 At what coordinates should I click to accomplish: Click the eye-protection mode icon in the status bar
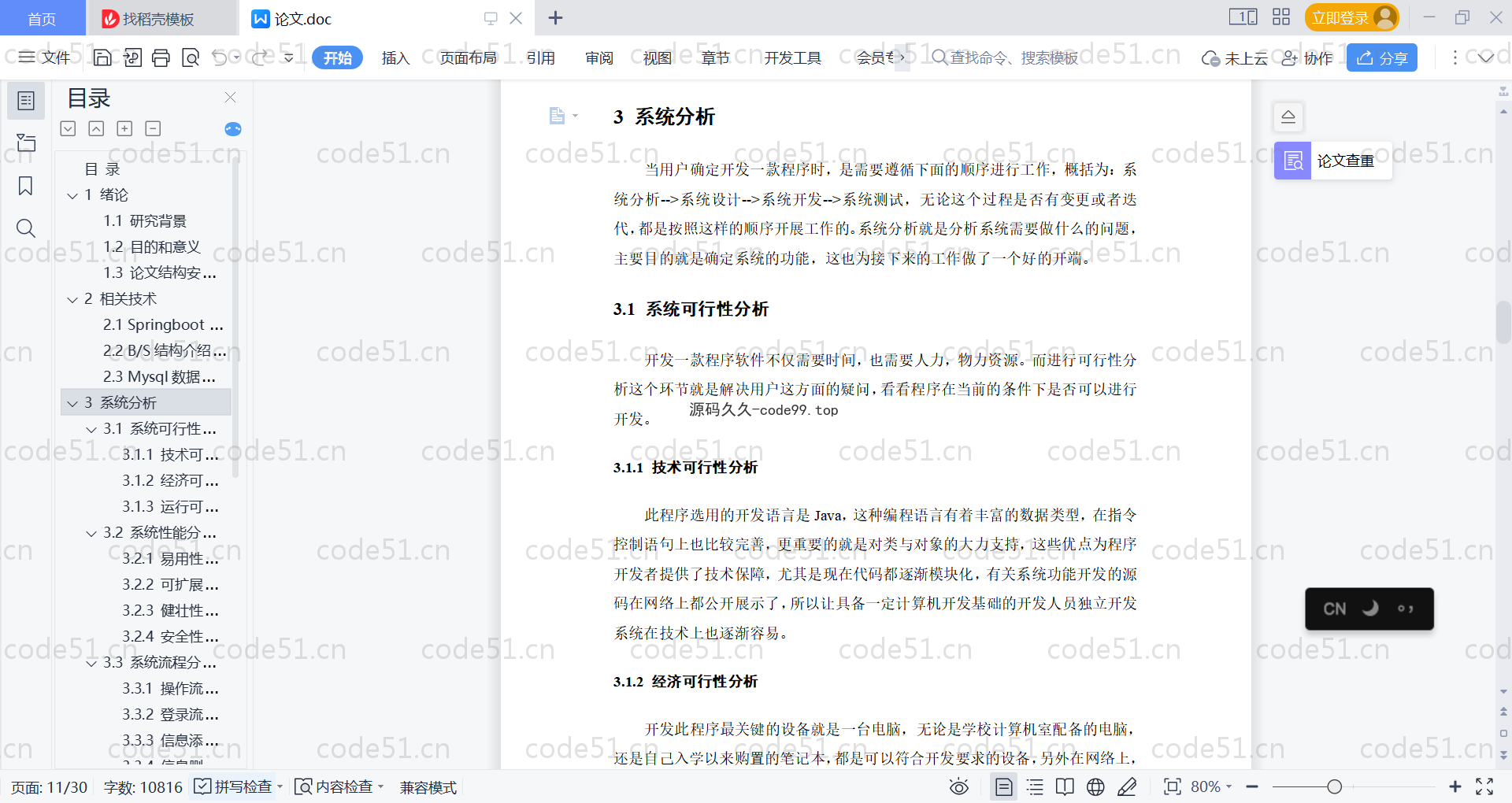958,786
